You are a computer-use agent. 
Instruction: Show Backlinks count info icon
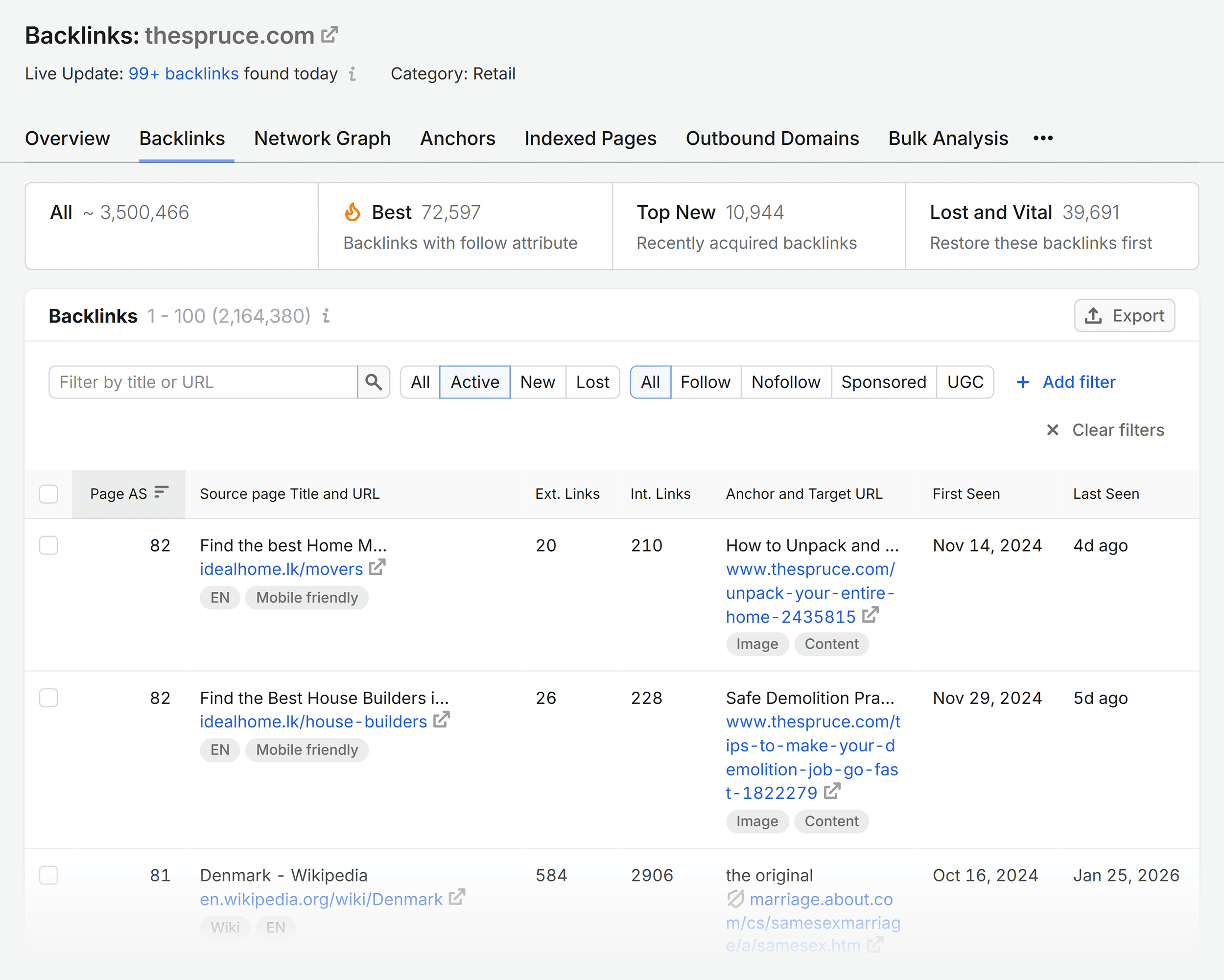tap(327, 316)
